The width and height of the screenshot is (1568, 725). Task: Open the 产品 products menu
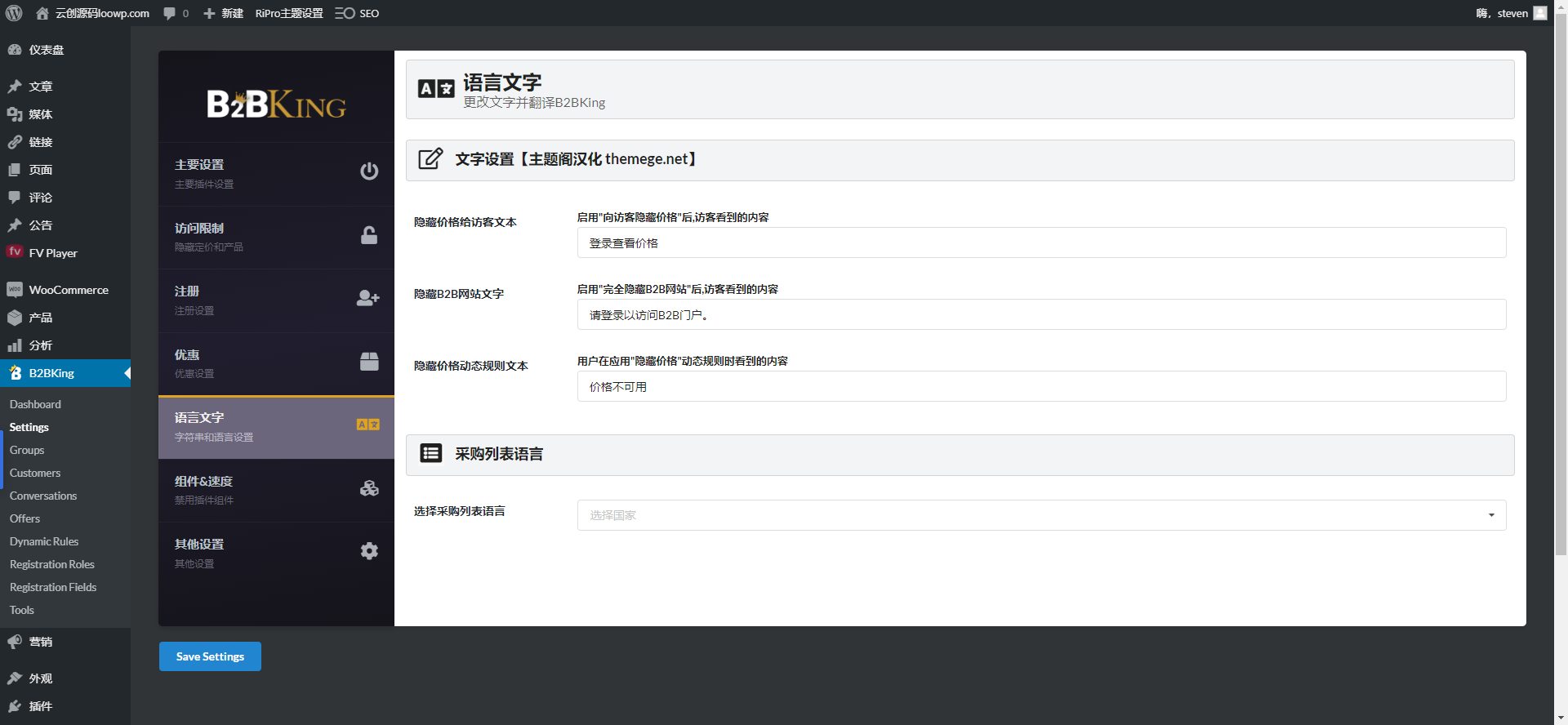click(65, 318)
